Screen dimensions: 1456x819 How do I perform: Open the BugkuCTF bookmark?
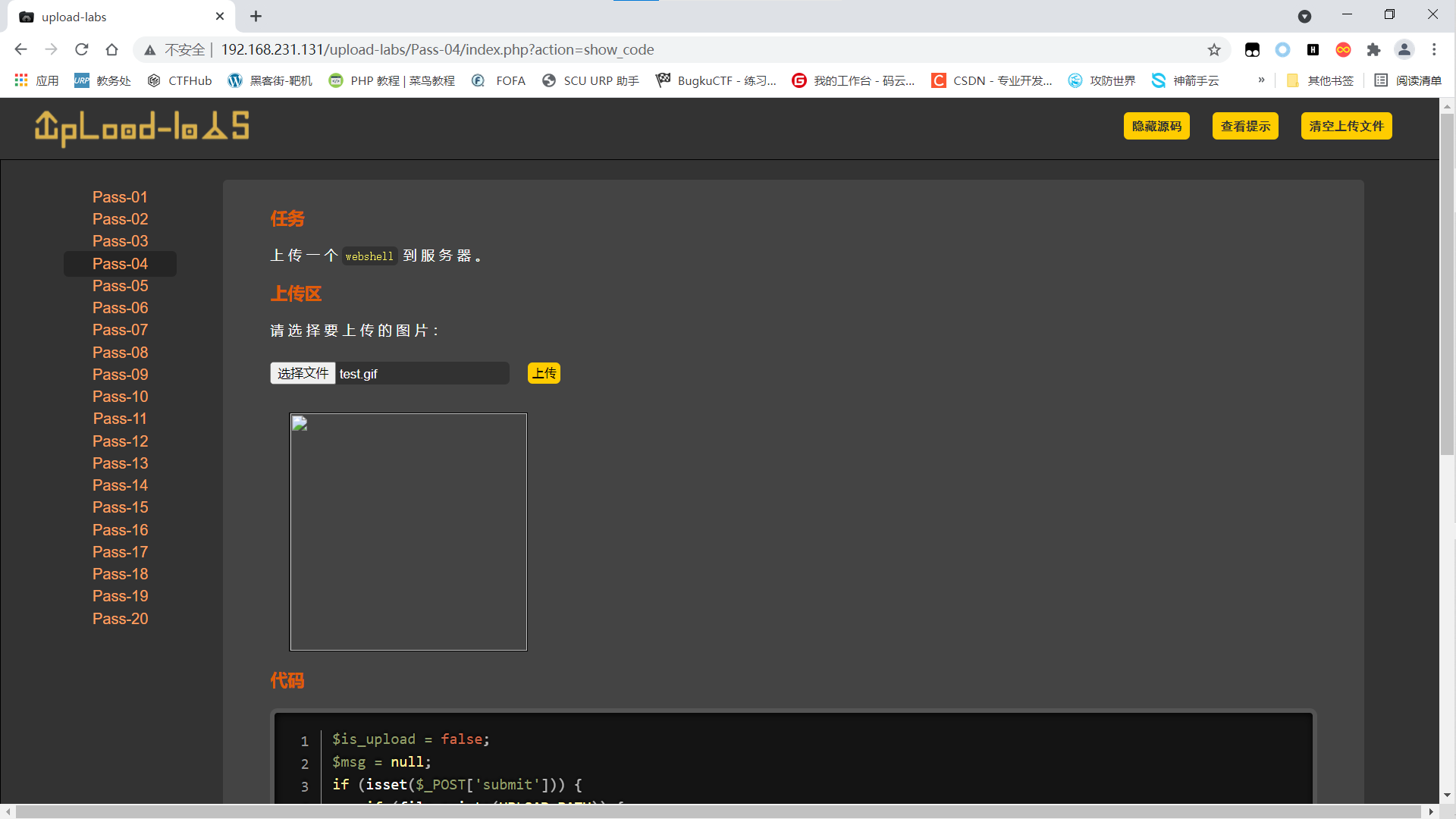tap(716, 80)
